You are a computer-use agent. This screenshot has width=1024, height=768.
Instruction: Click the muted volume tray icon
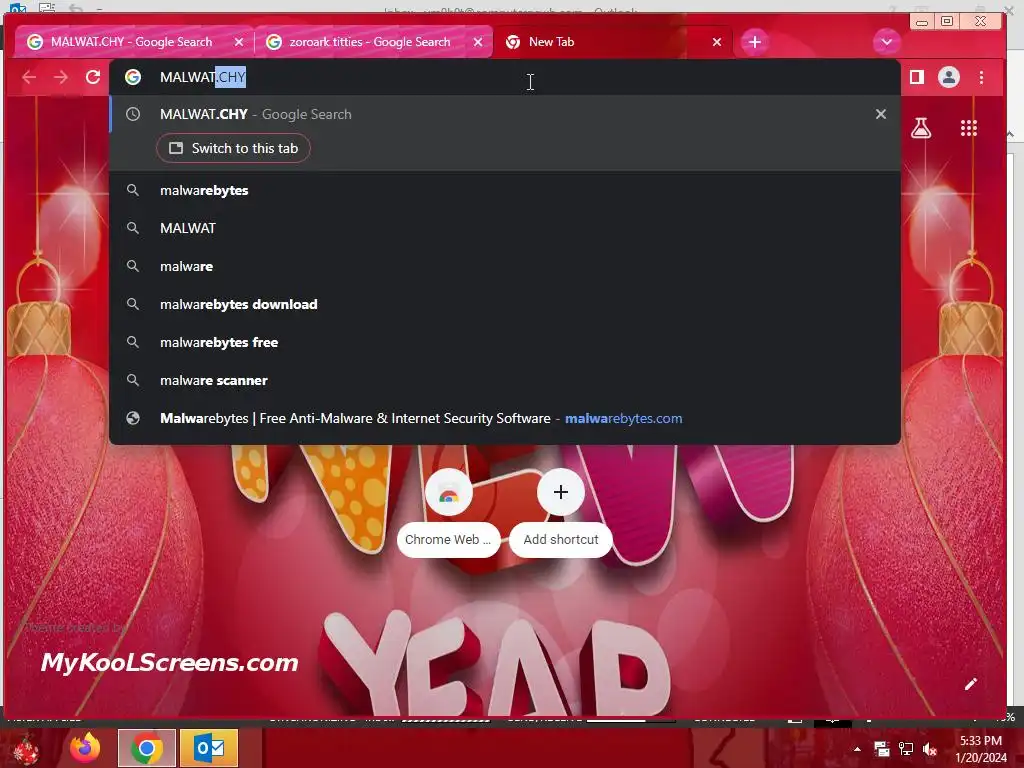(x=930, y=749)
